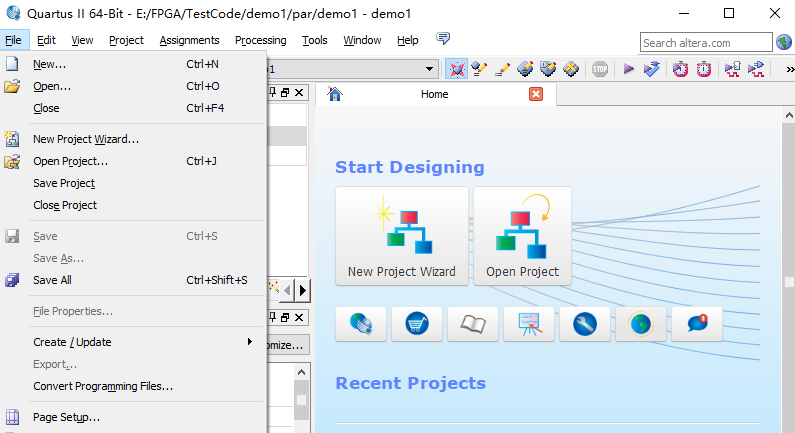Screen dimensions: 795x433
Task: Run RTL Simulation toolbar icon
Action: [x=732, y=69]
